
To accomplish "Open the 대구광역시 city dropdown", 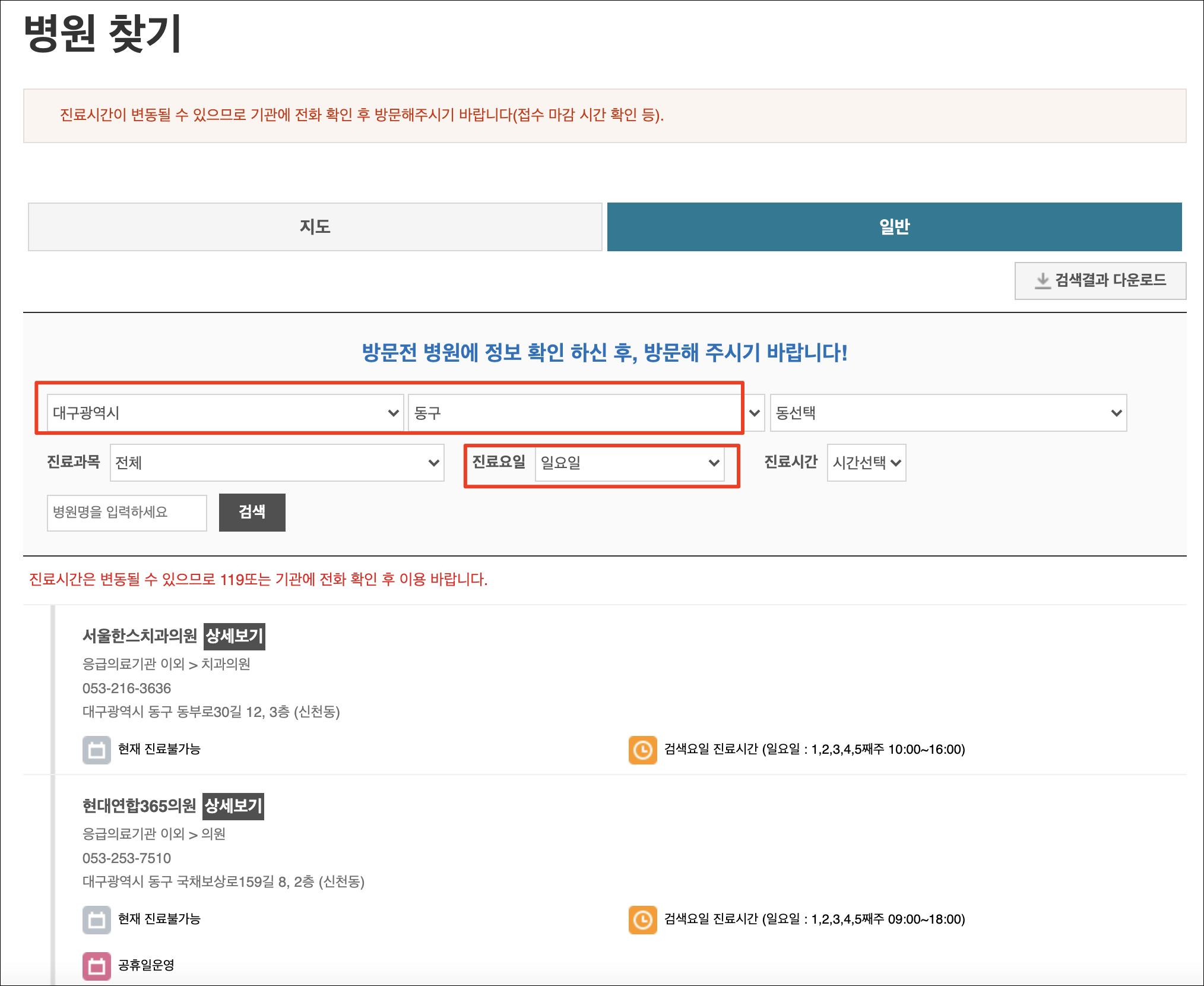I will click(x=226, y=413).
